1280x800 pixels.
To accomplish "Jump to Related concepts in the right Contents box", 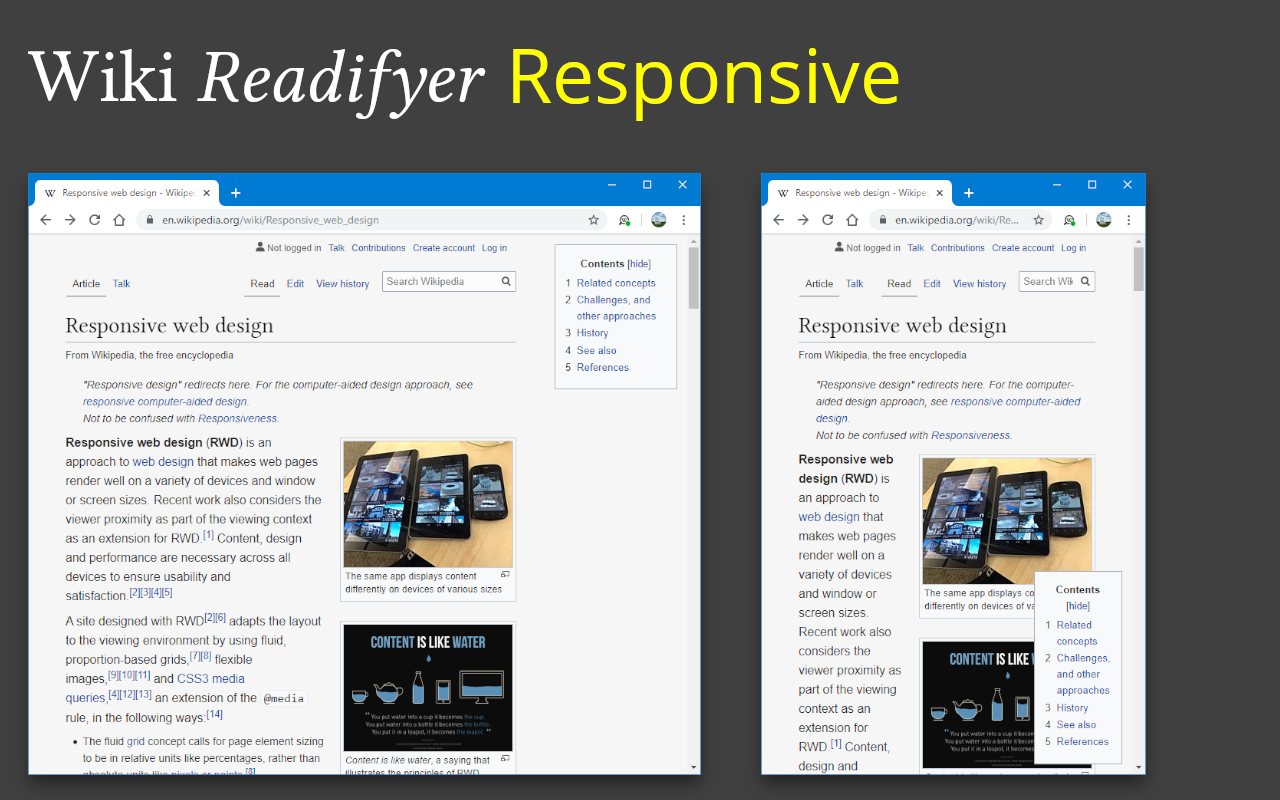I will click(x=1077, y=633).
